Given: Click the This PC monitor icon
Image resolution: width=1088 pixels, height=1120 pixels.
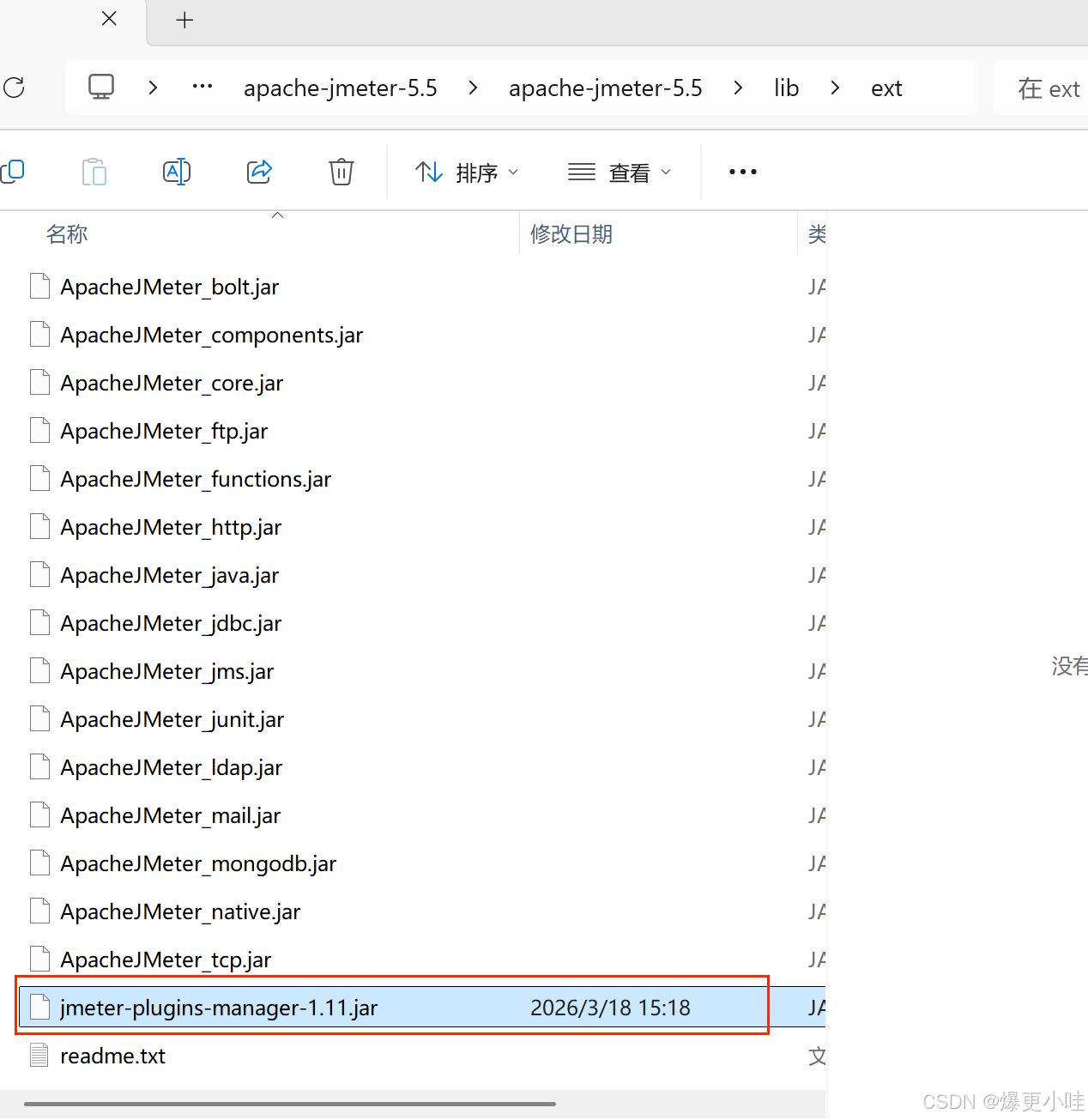Looking at the screenshot, I should tap(101, 88).
